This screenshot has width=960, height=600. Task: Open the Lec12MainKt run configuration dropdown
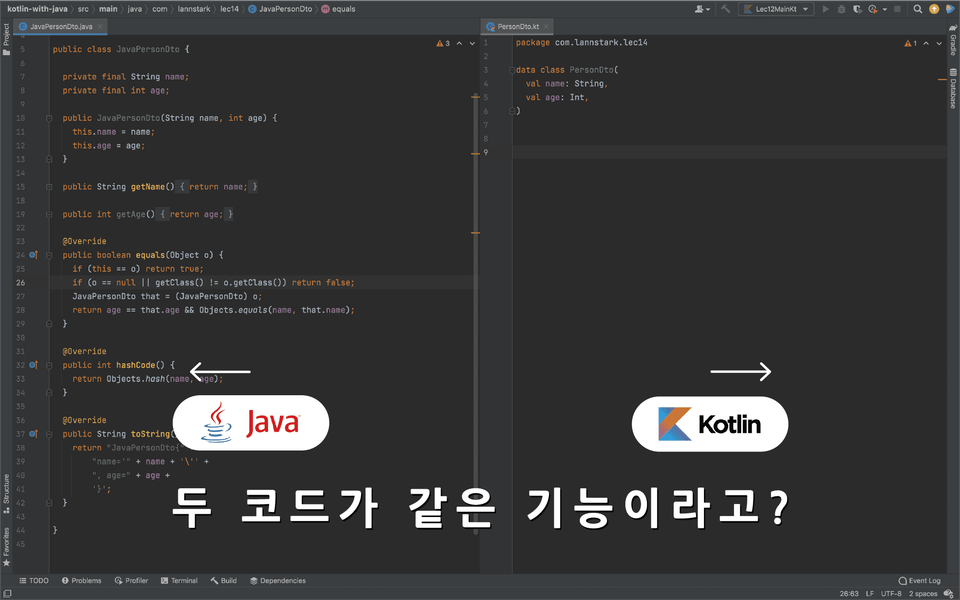click(x=776, y=9)
